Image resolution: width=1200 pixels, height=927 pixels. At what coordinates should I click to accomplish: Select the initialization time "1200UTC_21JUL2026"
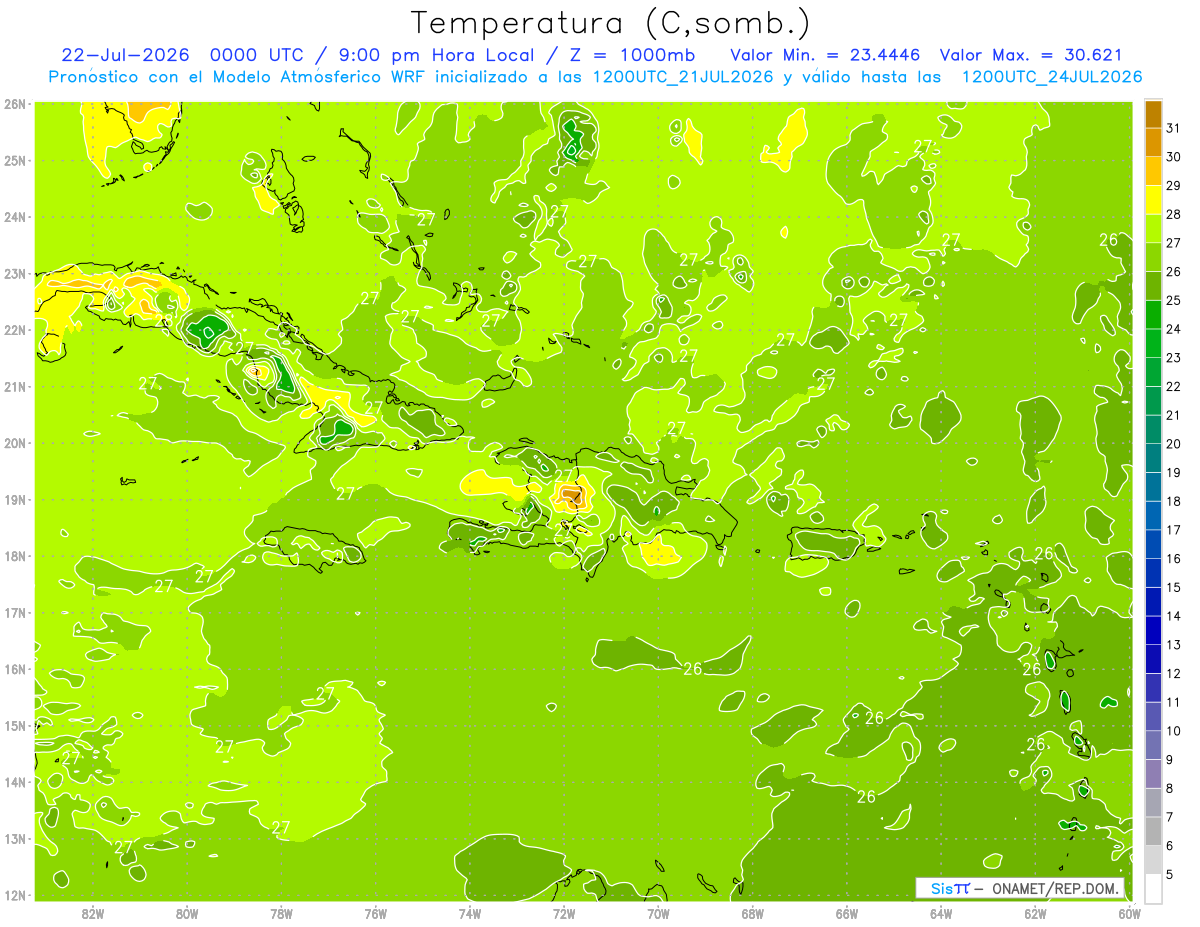tap(683, 77)
